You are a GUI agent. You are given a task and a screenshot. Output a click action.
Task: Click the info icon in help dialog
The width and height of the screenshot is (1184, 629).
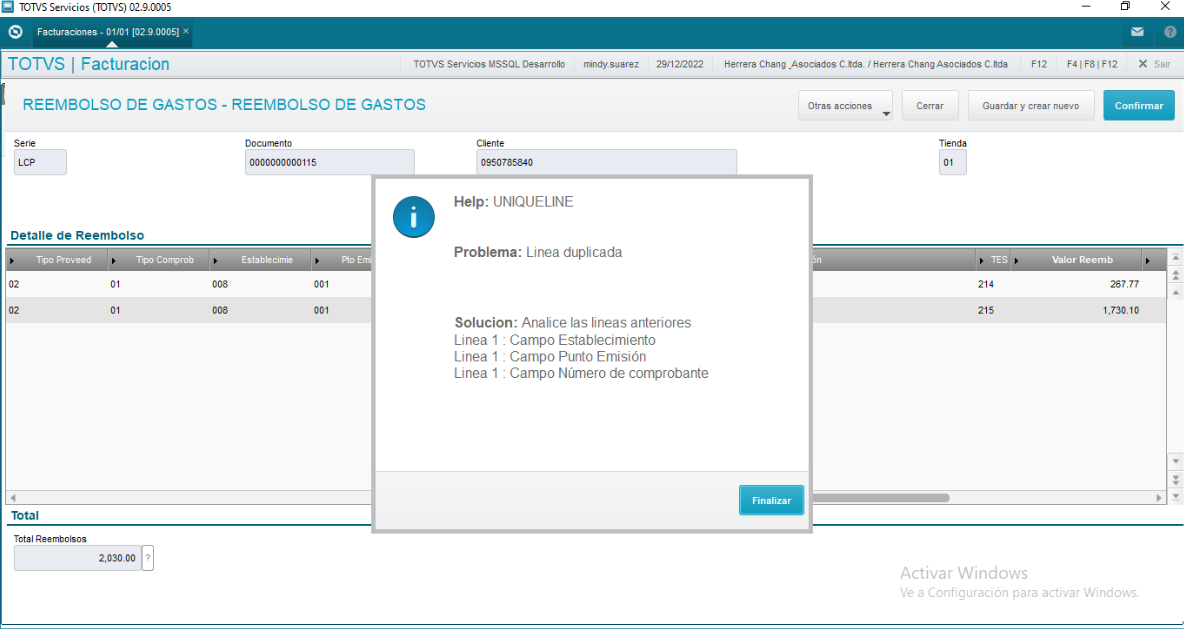point(414,217)
